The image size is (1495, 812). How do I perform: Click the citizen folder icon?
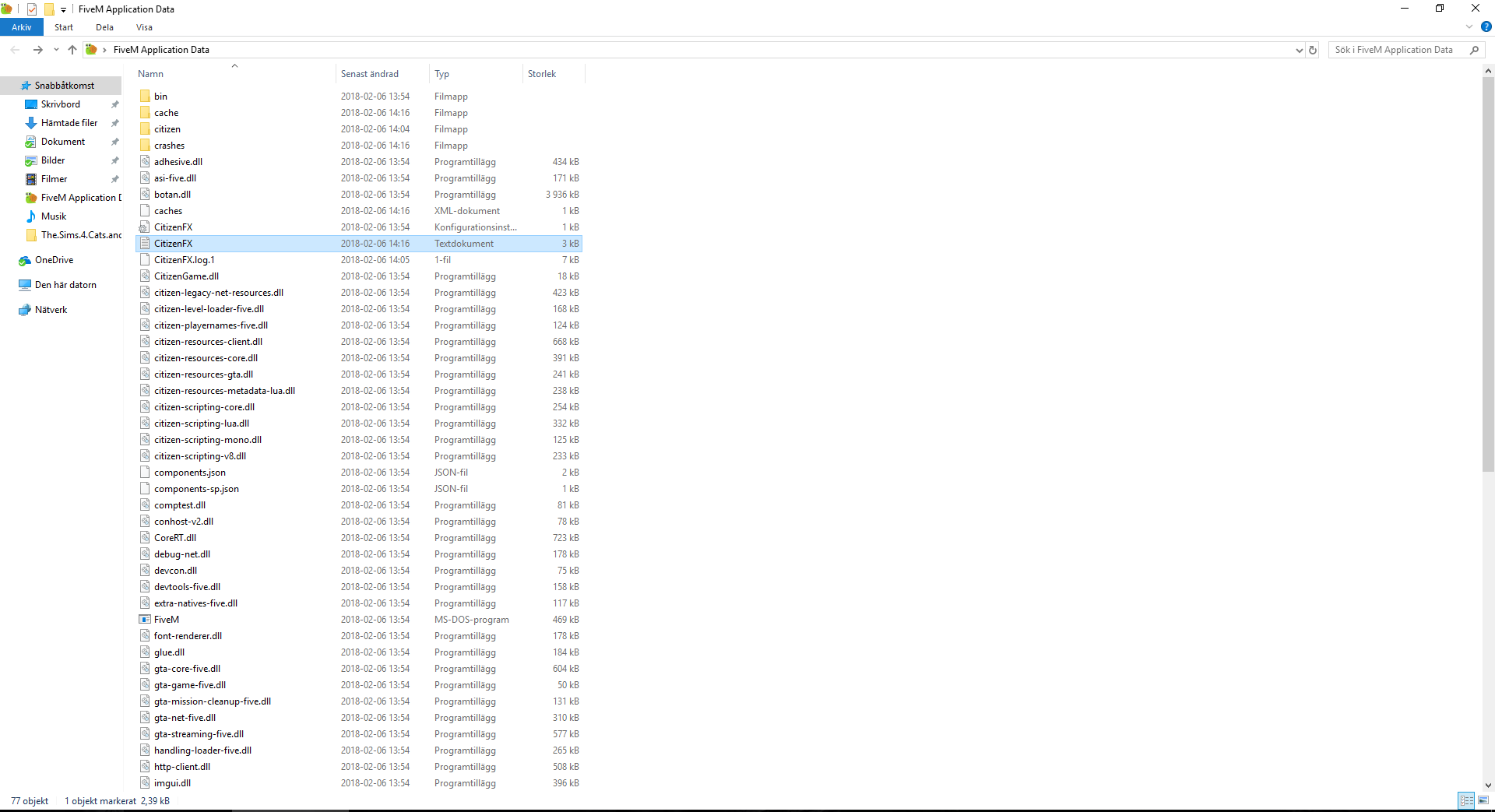click(x=145, y=129)
